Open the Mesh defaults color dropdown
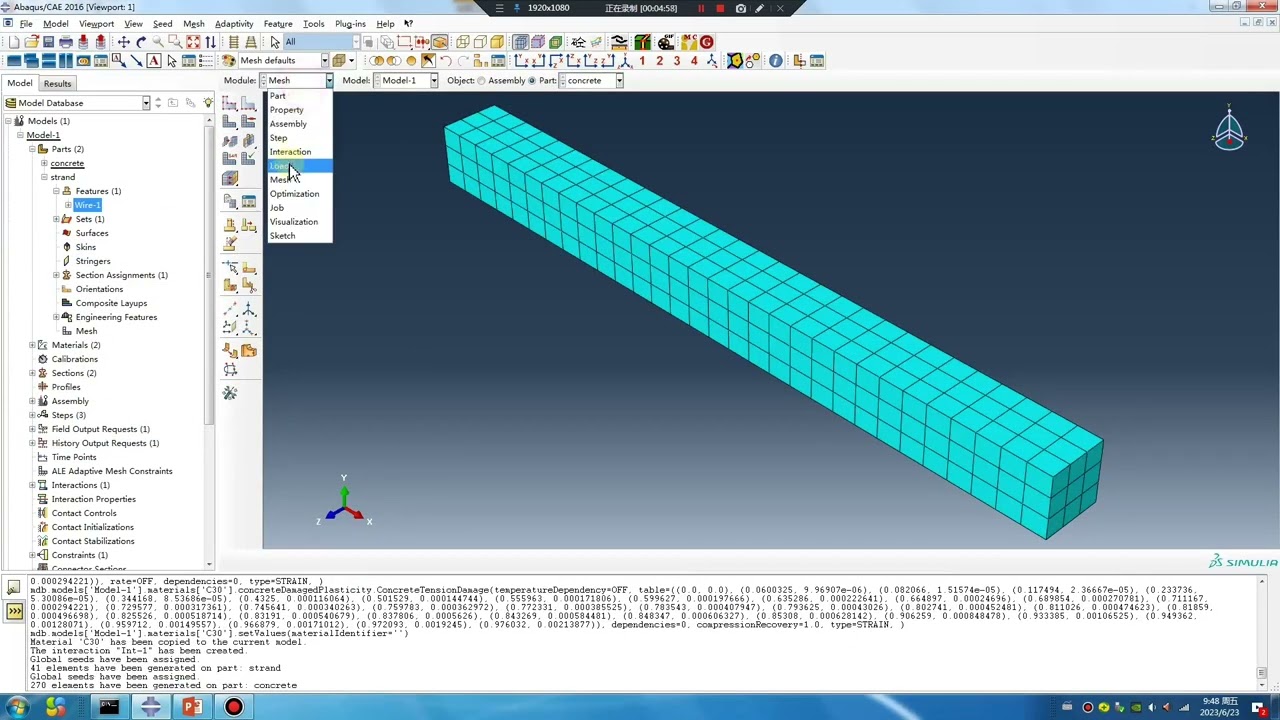 tap(324, 61)
